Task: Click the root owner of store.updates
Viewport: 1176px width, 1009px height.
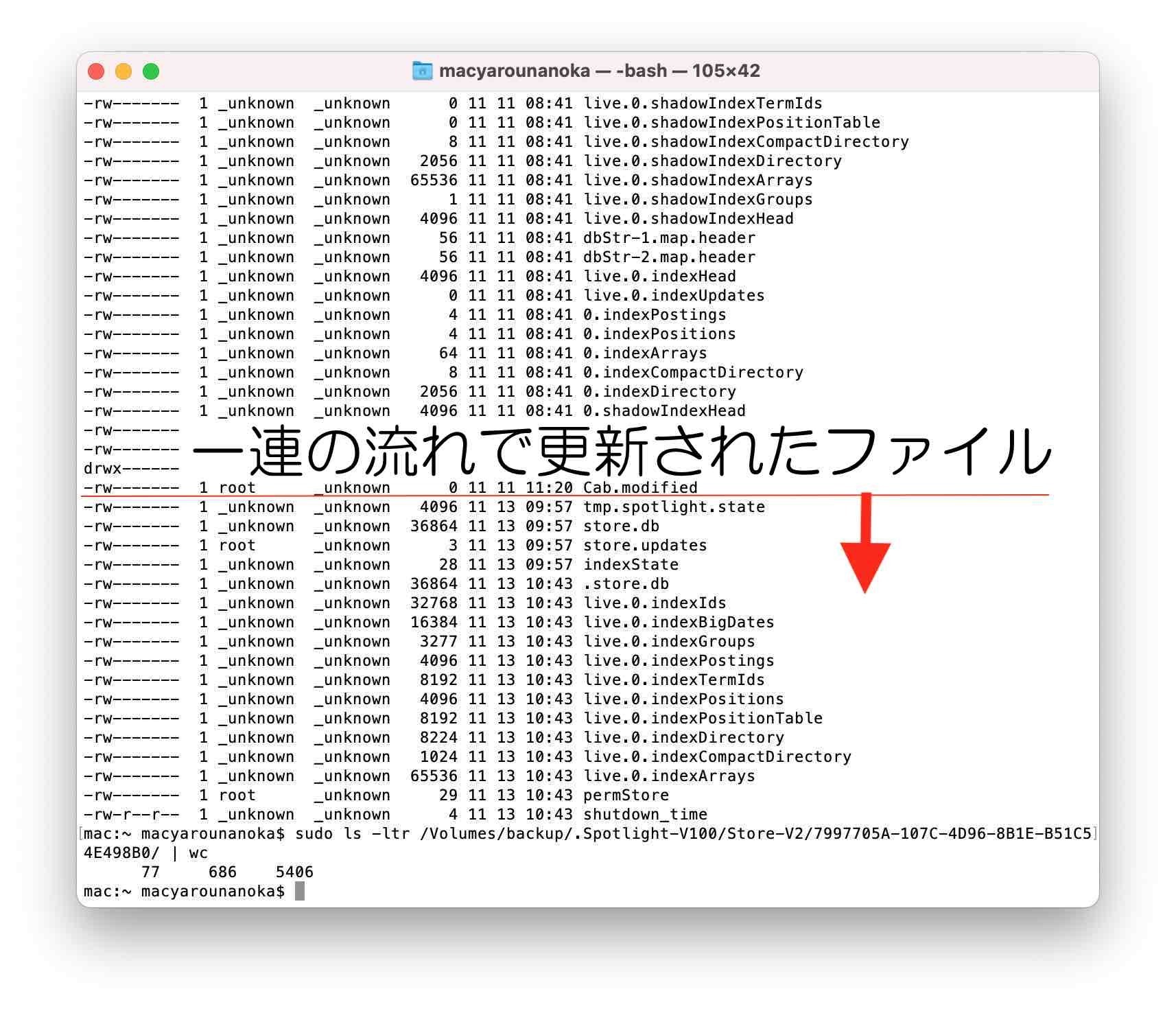Action: pyautogui.click(x=237, y=545)
